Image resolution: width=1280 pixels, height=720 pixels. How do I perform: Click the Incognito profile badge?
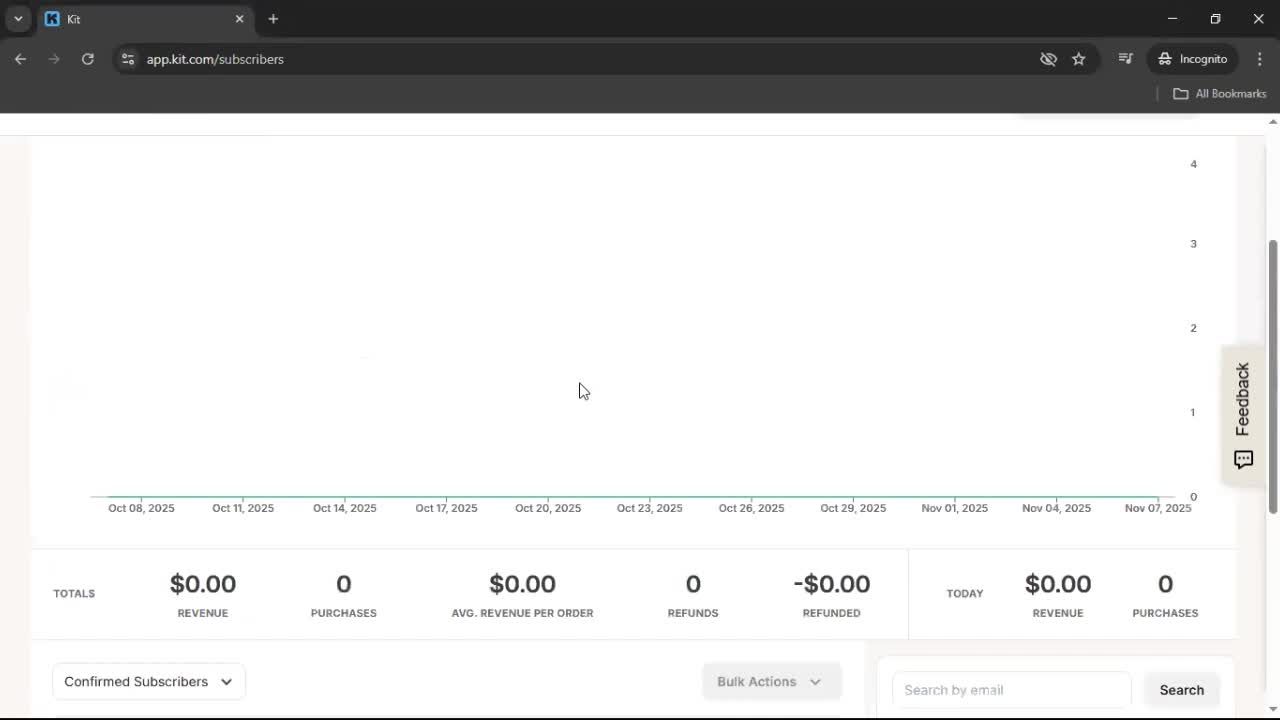[x=1192, y=59]
